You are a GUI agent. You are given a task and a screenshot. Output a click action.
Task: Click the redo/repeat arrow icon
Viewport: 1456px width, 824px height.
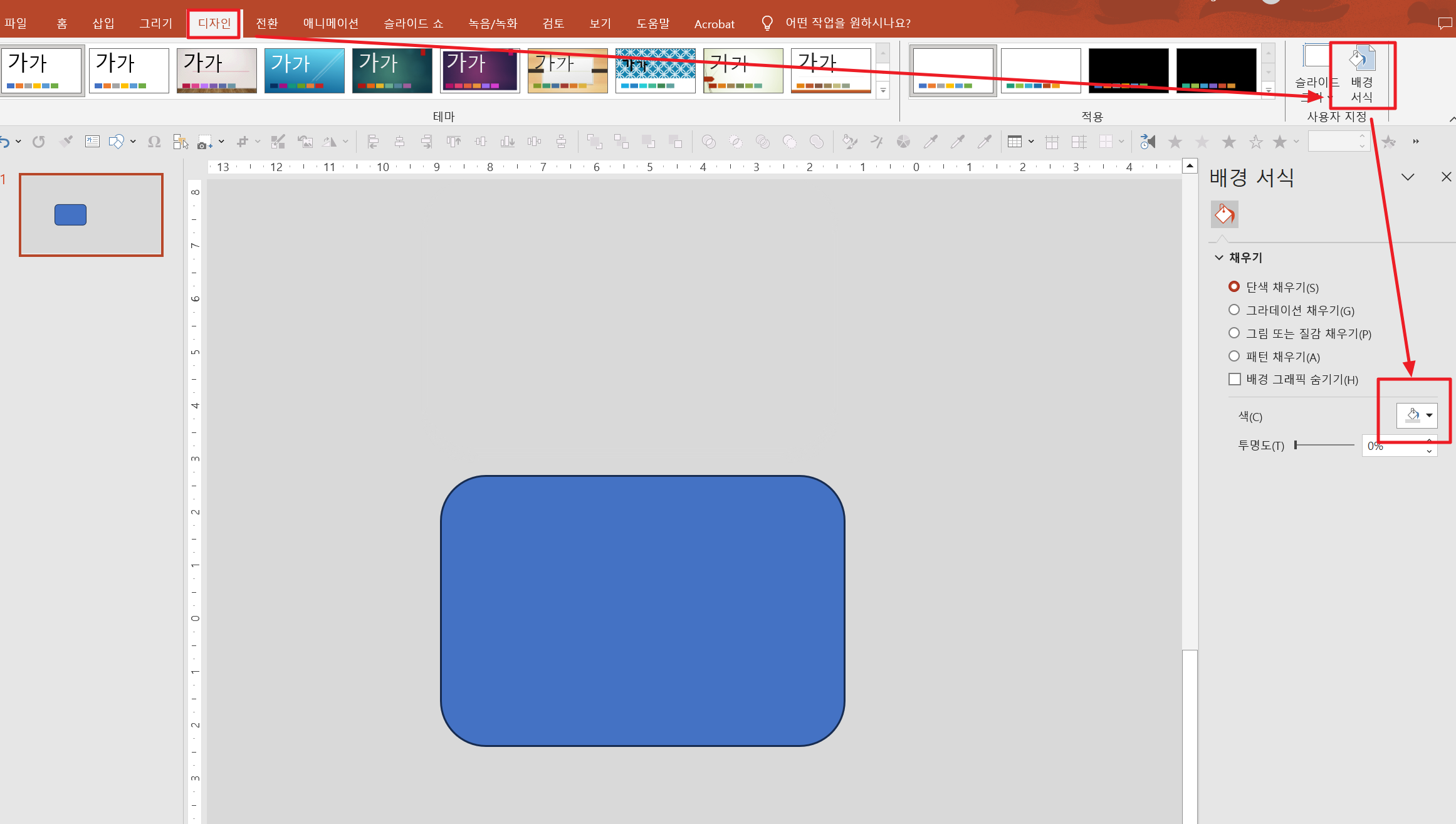tap(39, 142)
